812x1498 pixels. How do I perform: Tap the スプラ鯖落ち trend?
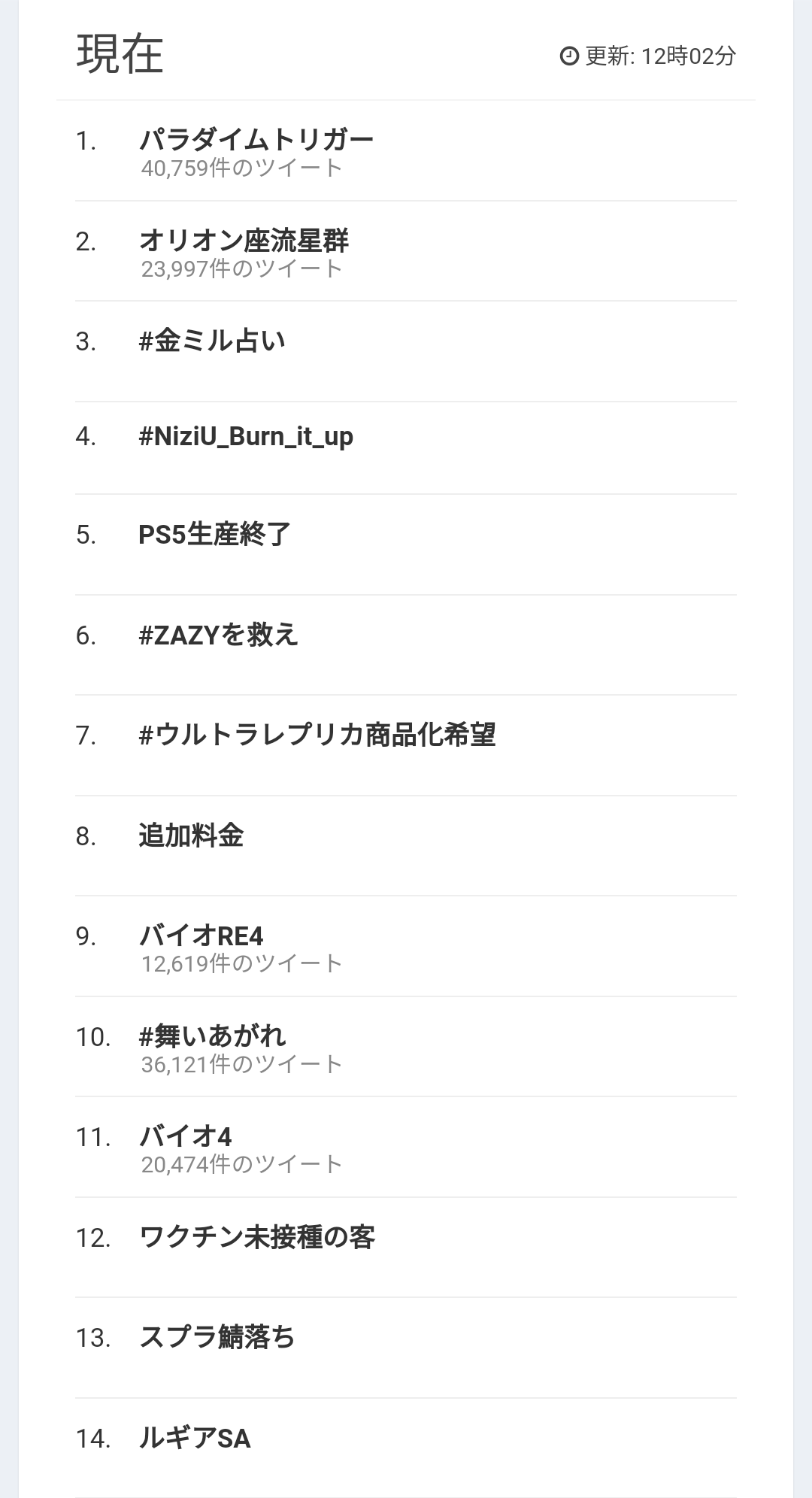[x=217, y=1337]
